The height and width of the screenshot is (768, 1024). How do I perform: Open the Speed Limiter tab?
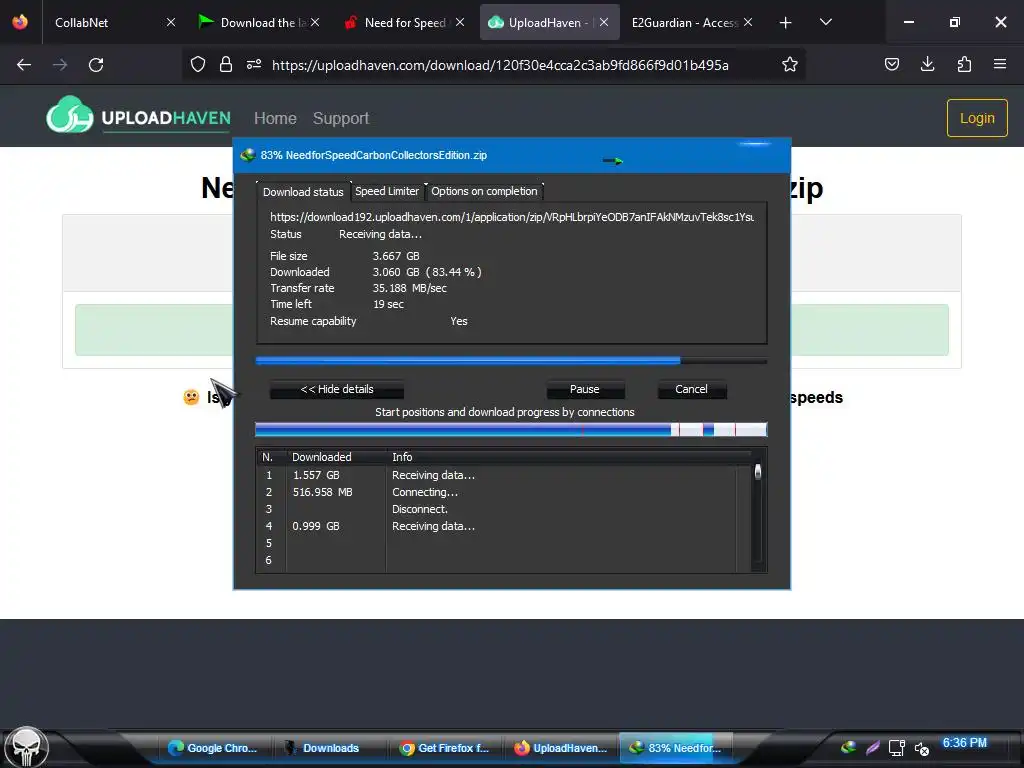387,191
